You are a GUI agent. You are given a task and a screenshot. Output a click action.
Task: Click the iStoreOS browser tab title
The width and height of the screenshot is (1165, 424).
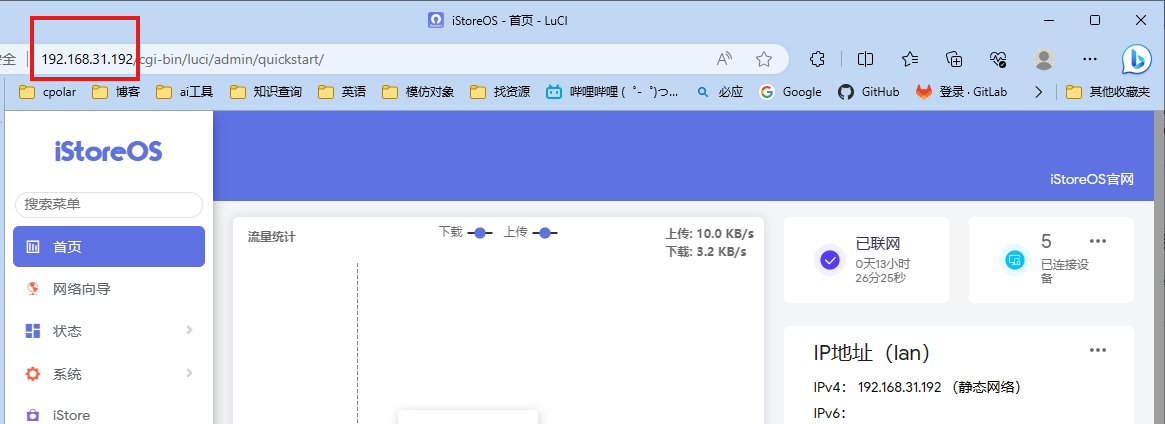510,20
